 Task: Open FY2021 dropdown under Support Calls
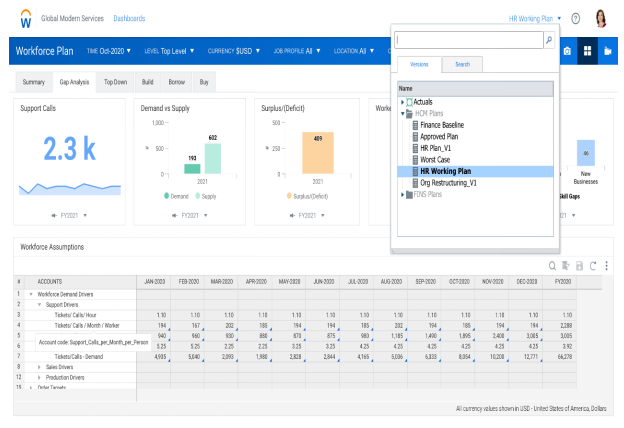click(x=74, y=215)
